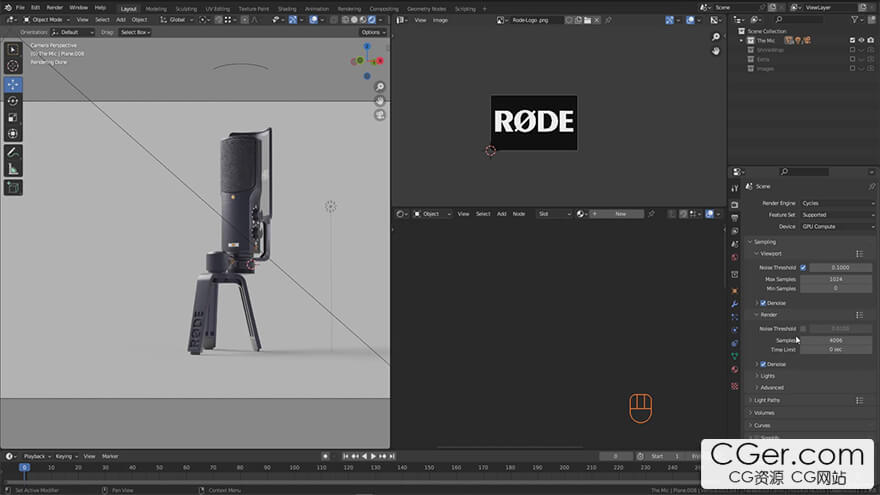Click the viewport Options button
The height and width of the screenshot is (495, 880).
click(373, 33)
